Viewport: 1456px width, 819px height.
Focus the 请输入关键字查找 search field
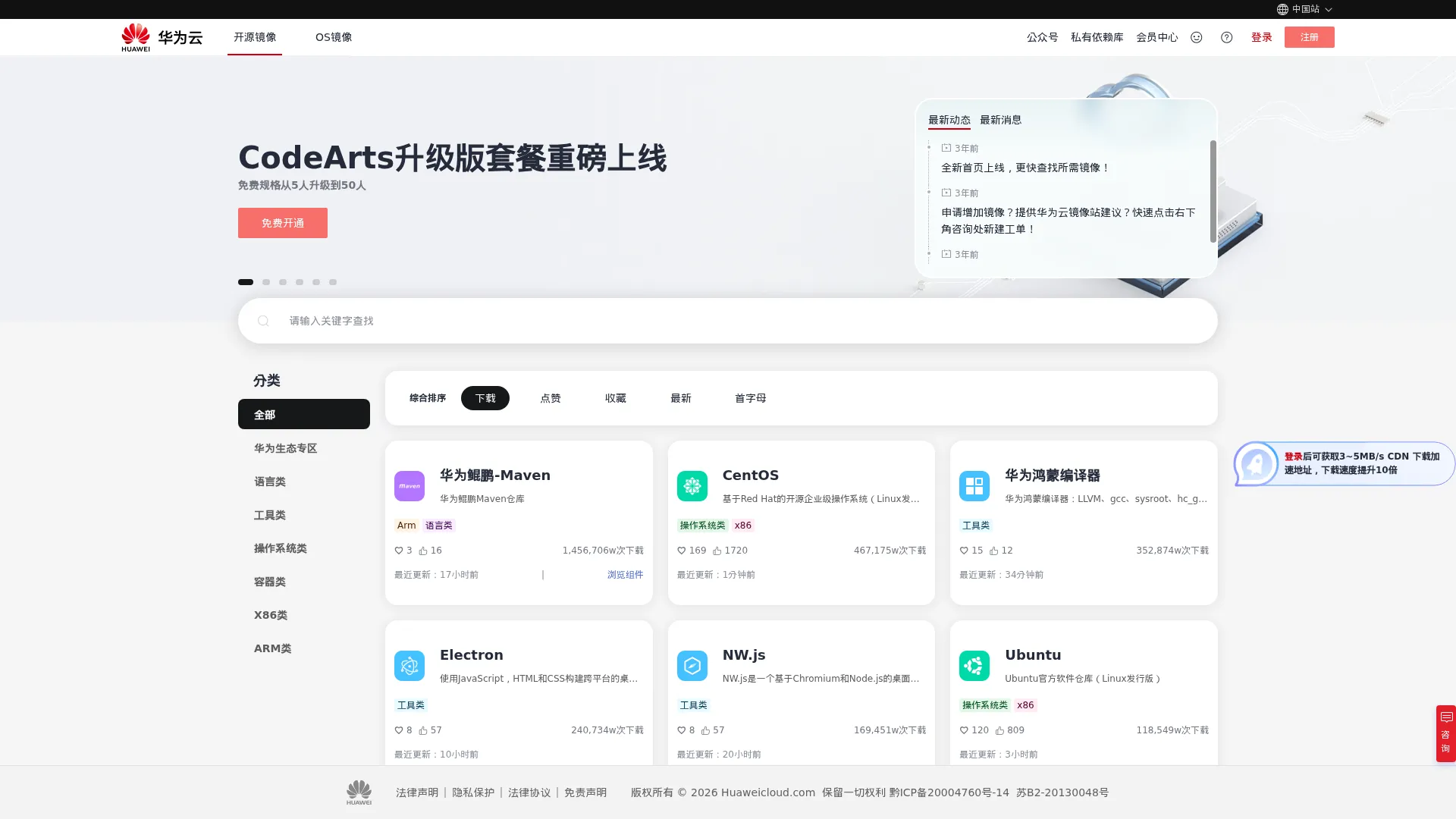(x=728, y=321)
